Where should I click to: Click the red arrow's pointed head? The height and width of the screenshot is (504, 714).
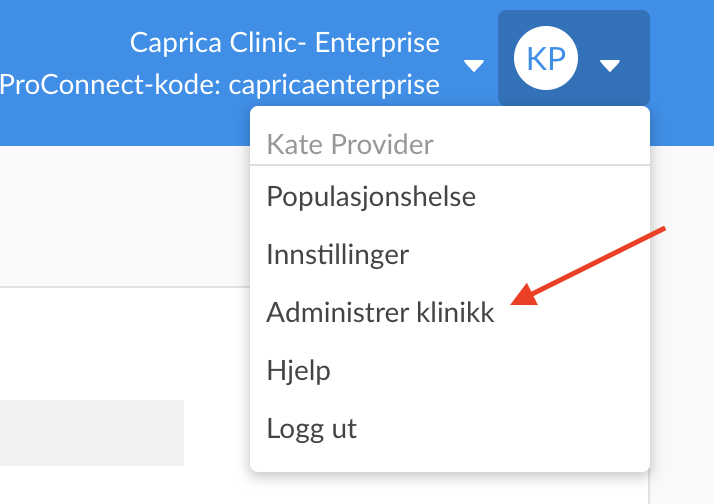click(x=521, y=298)
